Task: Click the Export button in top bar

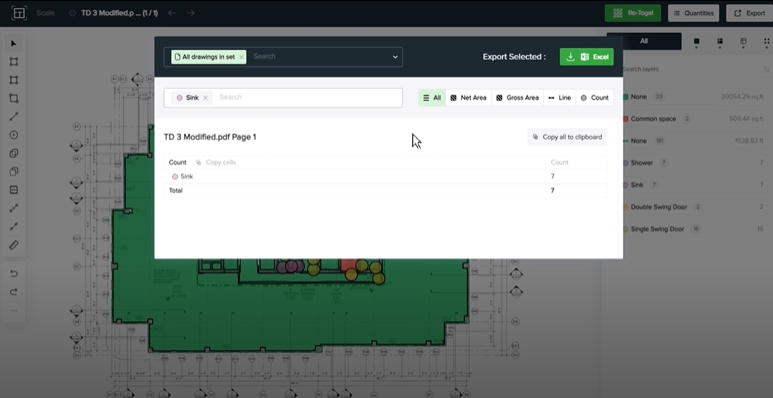Action: click(750, 13)
